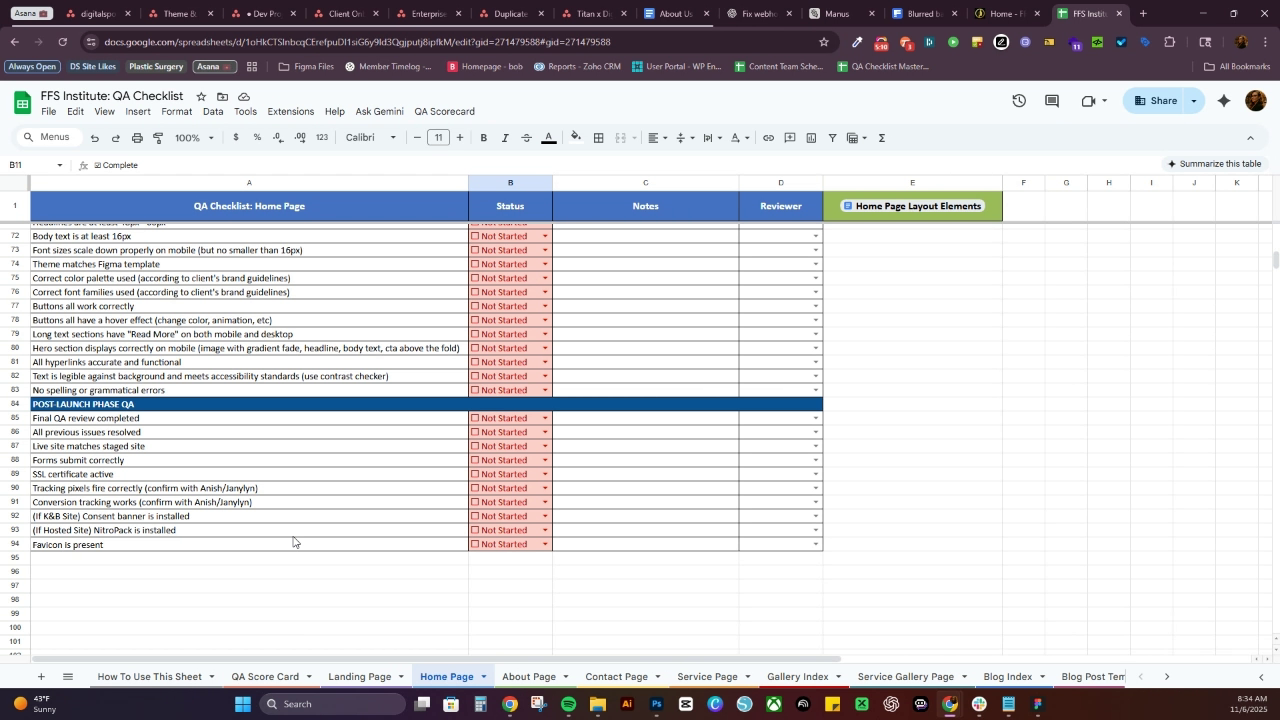Switch to QA Score Card sheet tab
The image size is (1280, 720).
point(265,677)
